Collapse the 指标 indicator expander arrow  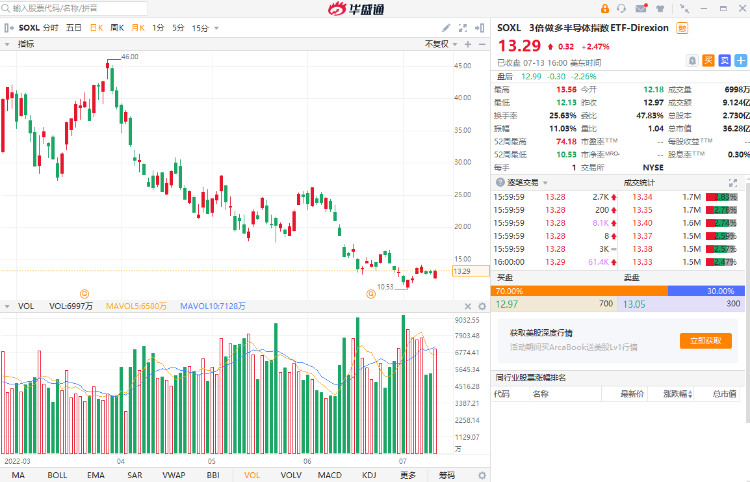pos(7,44)
